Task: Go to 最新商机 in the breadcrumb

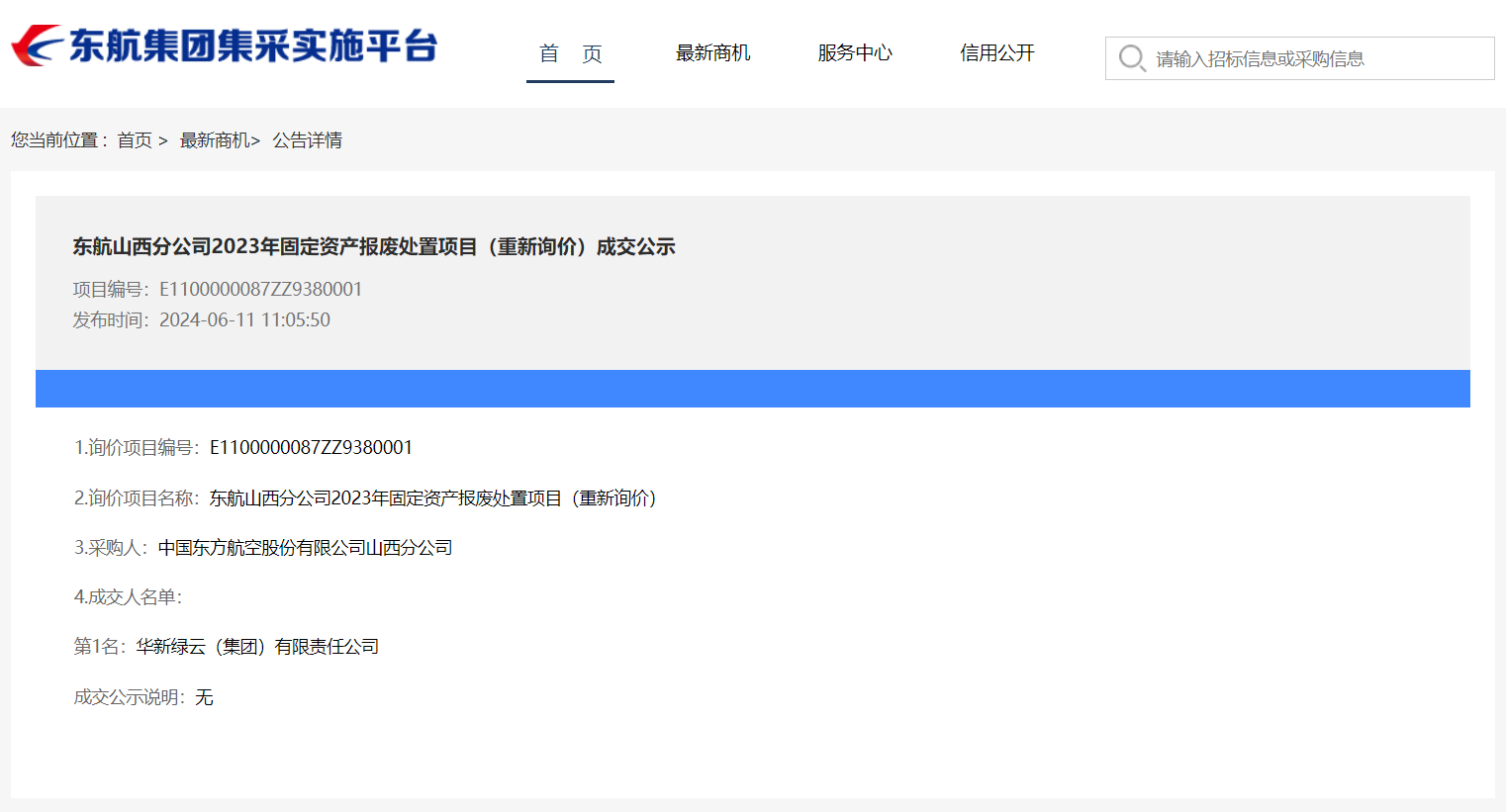Action: click(x=214, y=140)
